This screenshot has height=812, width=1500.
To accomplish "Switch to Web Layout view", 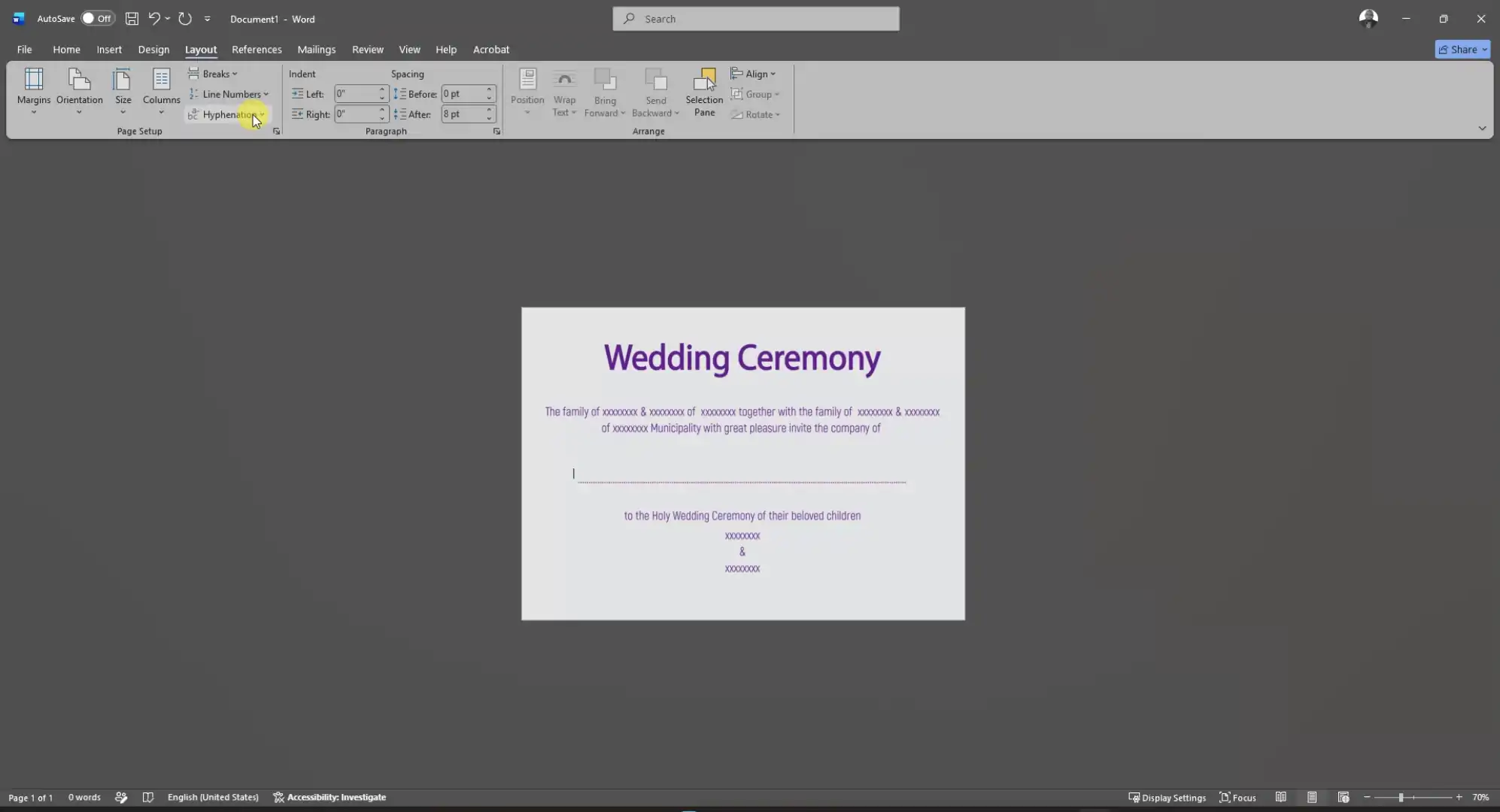I will click(1344, 798).
